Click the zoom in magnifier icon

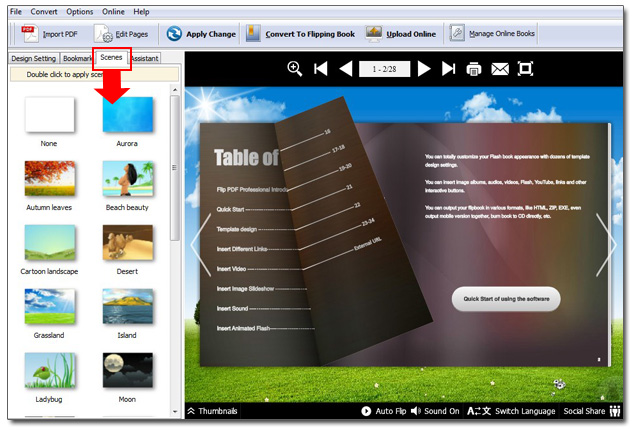click(295, 69)
